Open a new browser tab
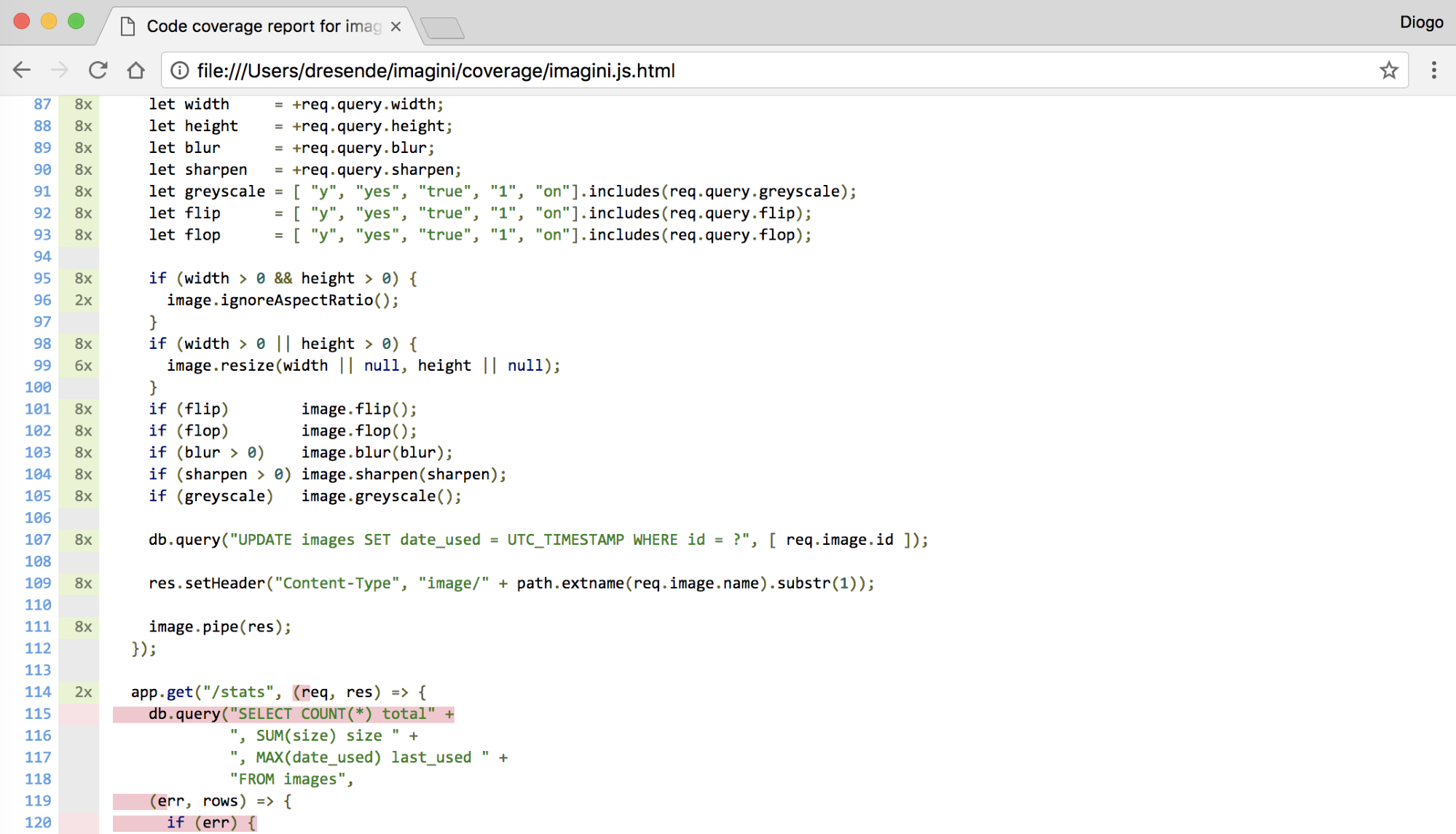 click(x=441, y=28)
